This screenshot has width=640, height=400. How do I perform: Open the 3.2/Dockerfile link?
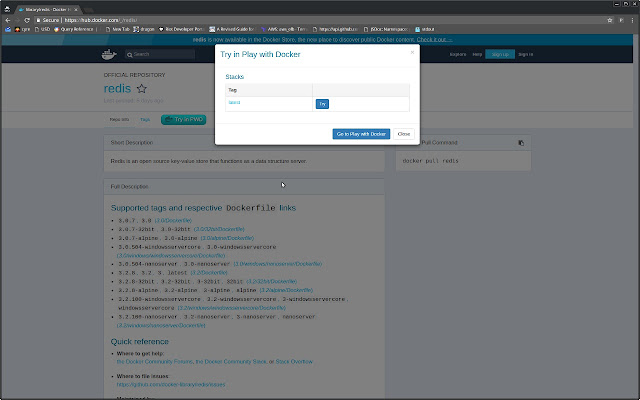pyautogui.click(x=209, y=273)
